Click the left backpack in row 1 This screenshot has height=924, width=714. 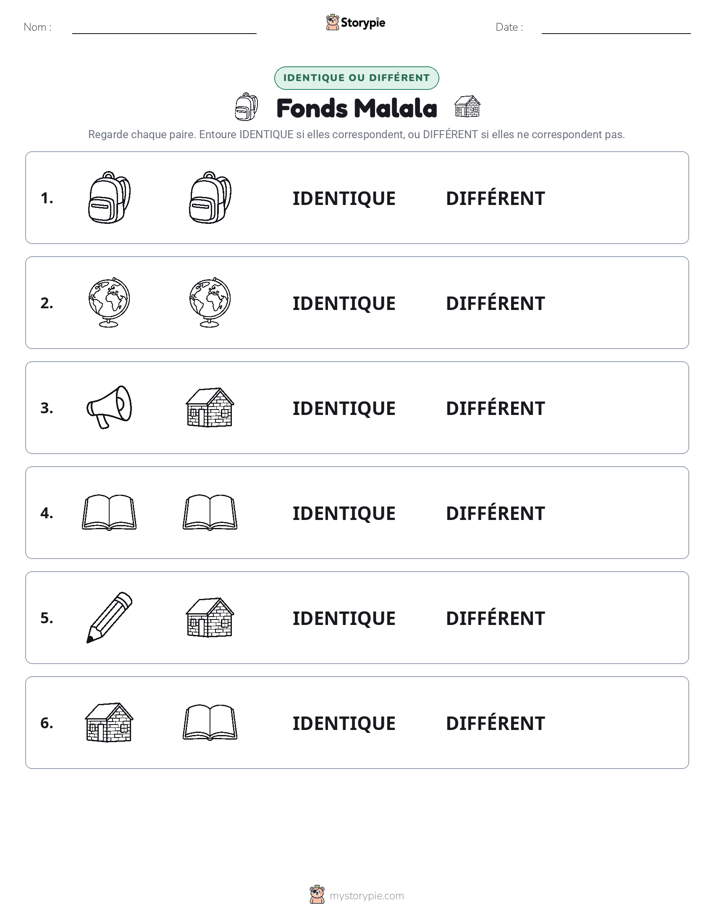pos(109,197)
